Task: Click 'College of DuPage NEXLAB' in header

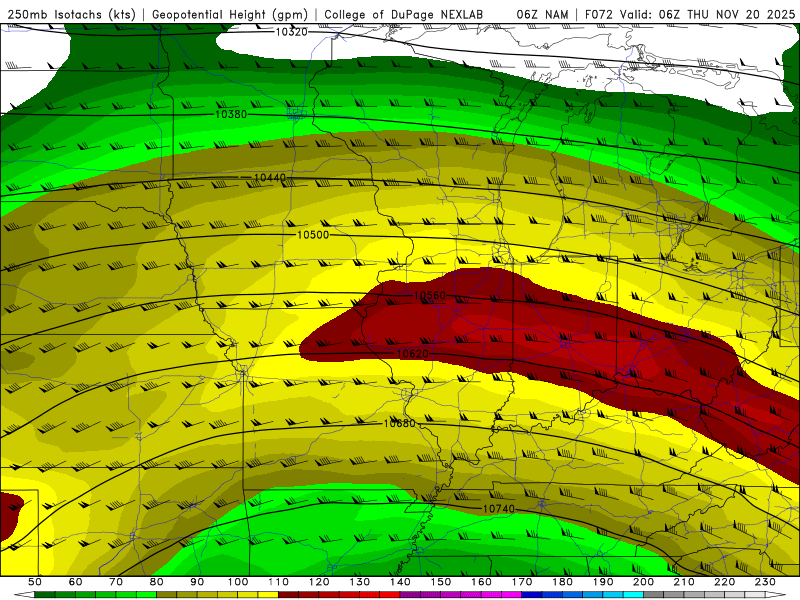Action: [x=403, y=14]
